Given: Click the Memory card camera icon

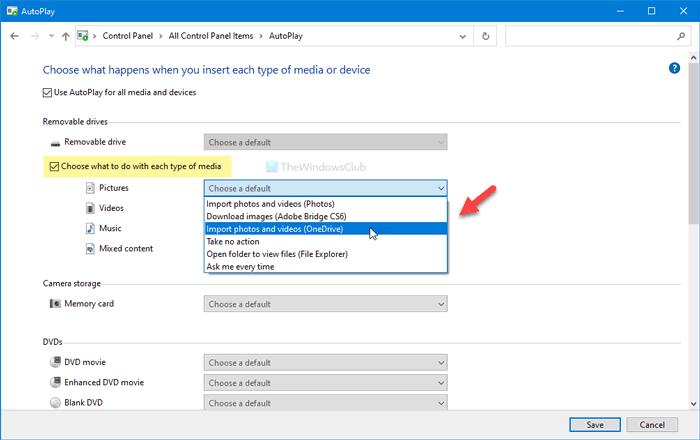Looking at the screenshot, I should 55,304.
